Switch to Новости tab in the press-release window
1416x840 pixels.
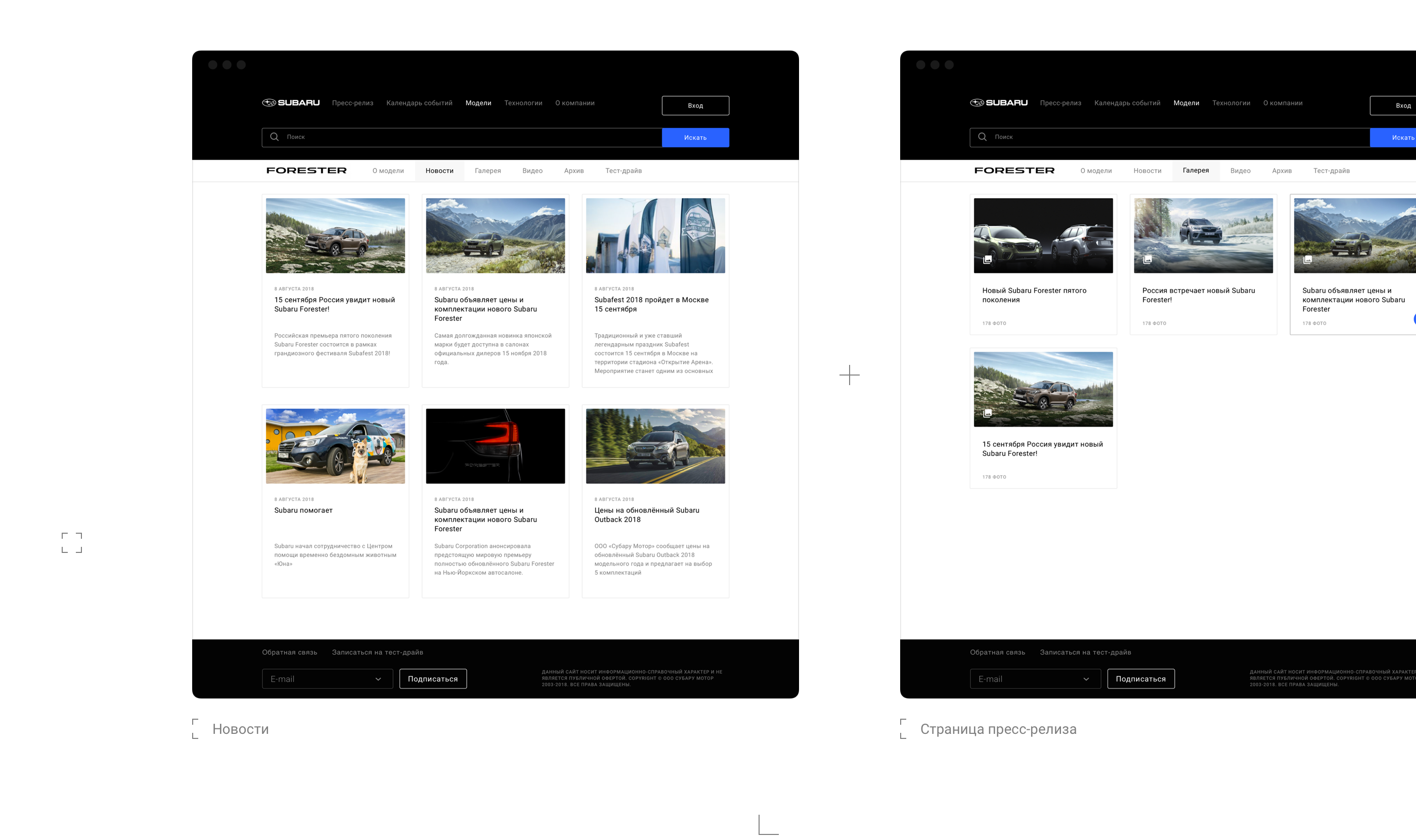(1147, 171)
